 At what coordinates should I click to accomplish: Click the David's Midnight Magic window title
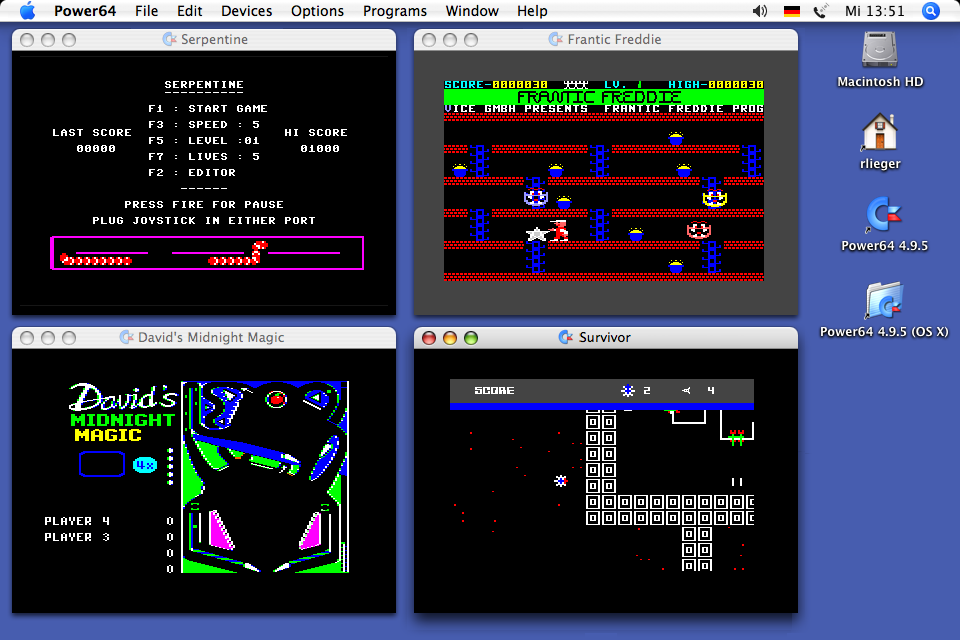211,337
